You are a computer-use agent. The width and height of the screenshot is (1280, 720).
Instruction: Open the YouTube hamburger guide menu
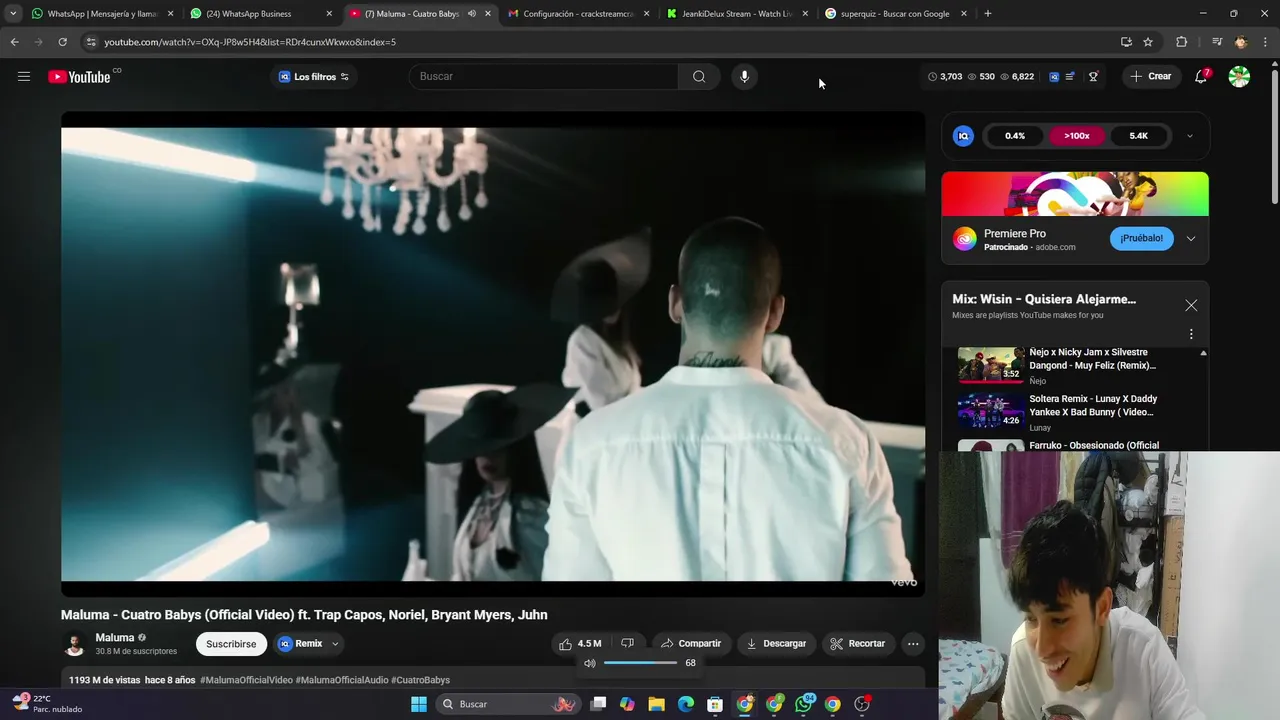[x=24, y=76]
